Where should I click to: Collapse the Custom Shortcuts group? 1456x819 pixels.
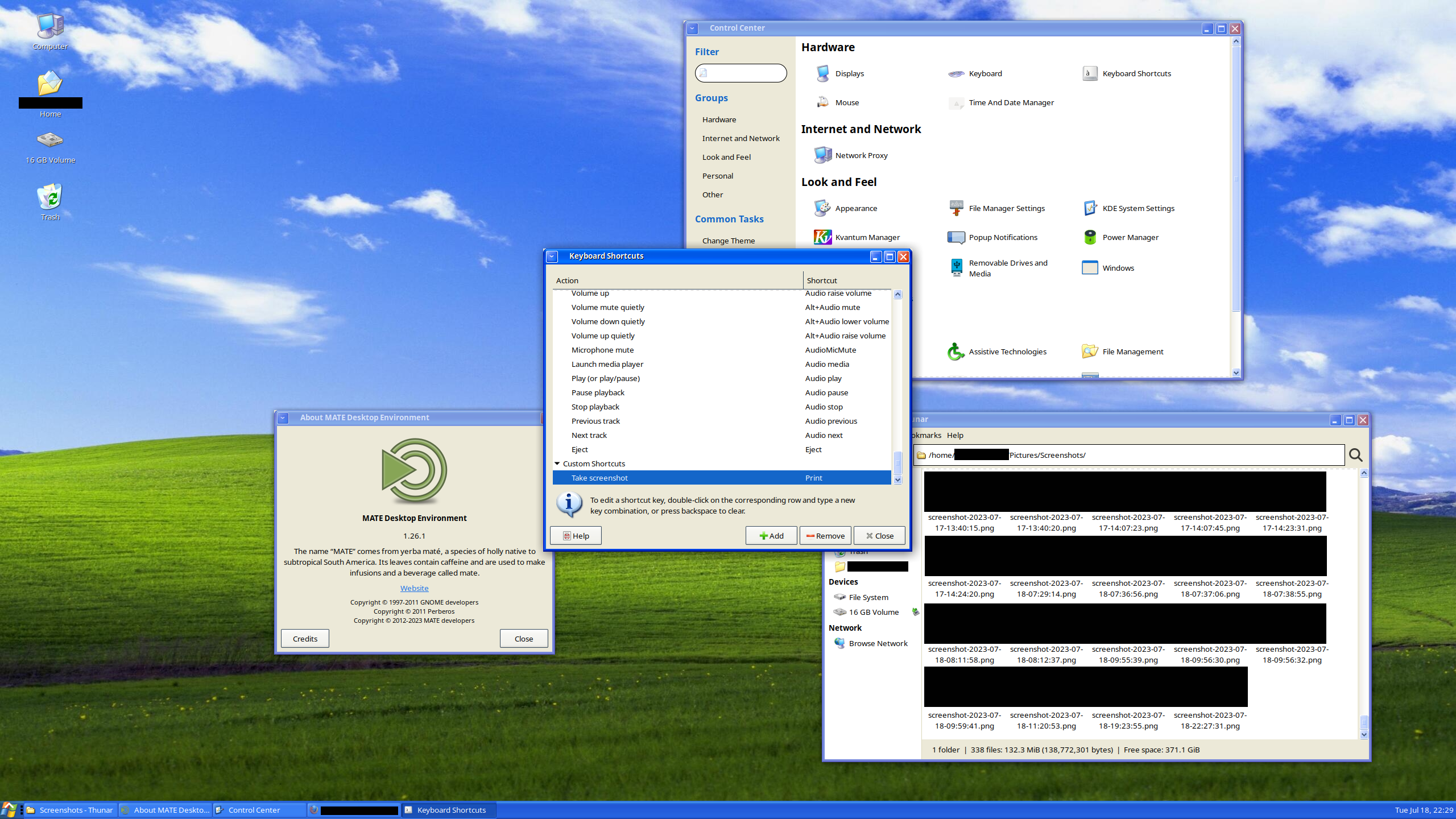(557, 464)
